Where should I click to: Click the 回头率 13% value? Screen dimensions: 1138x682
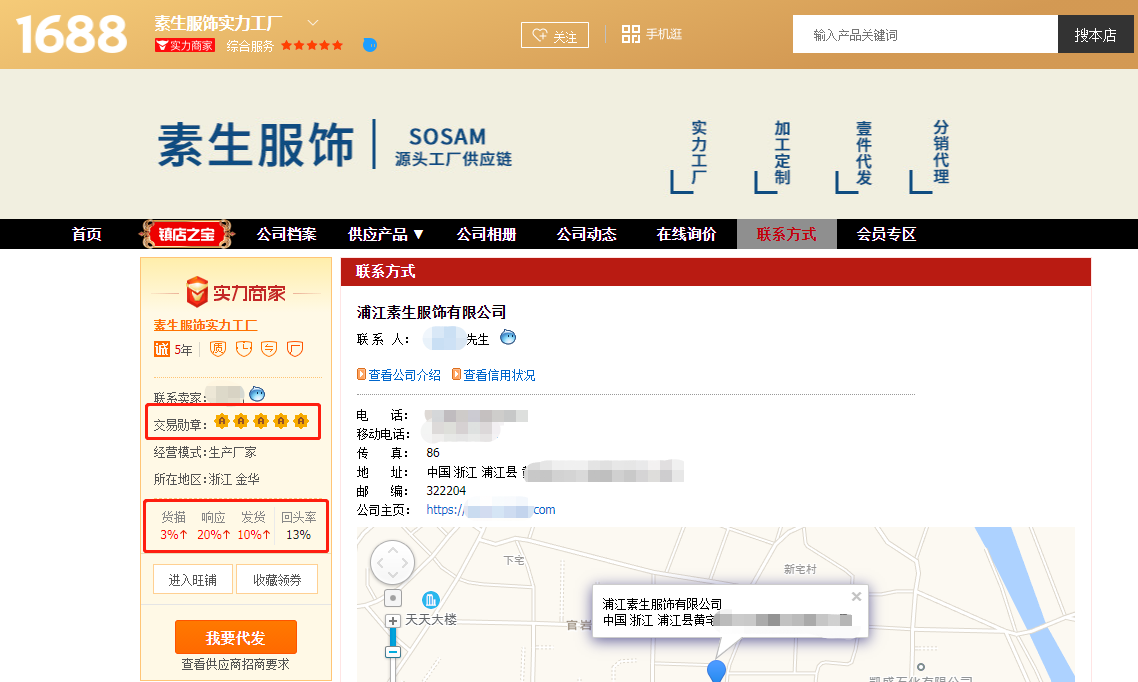click(298, 535)
